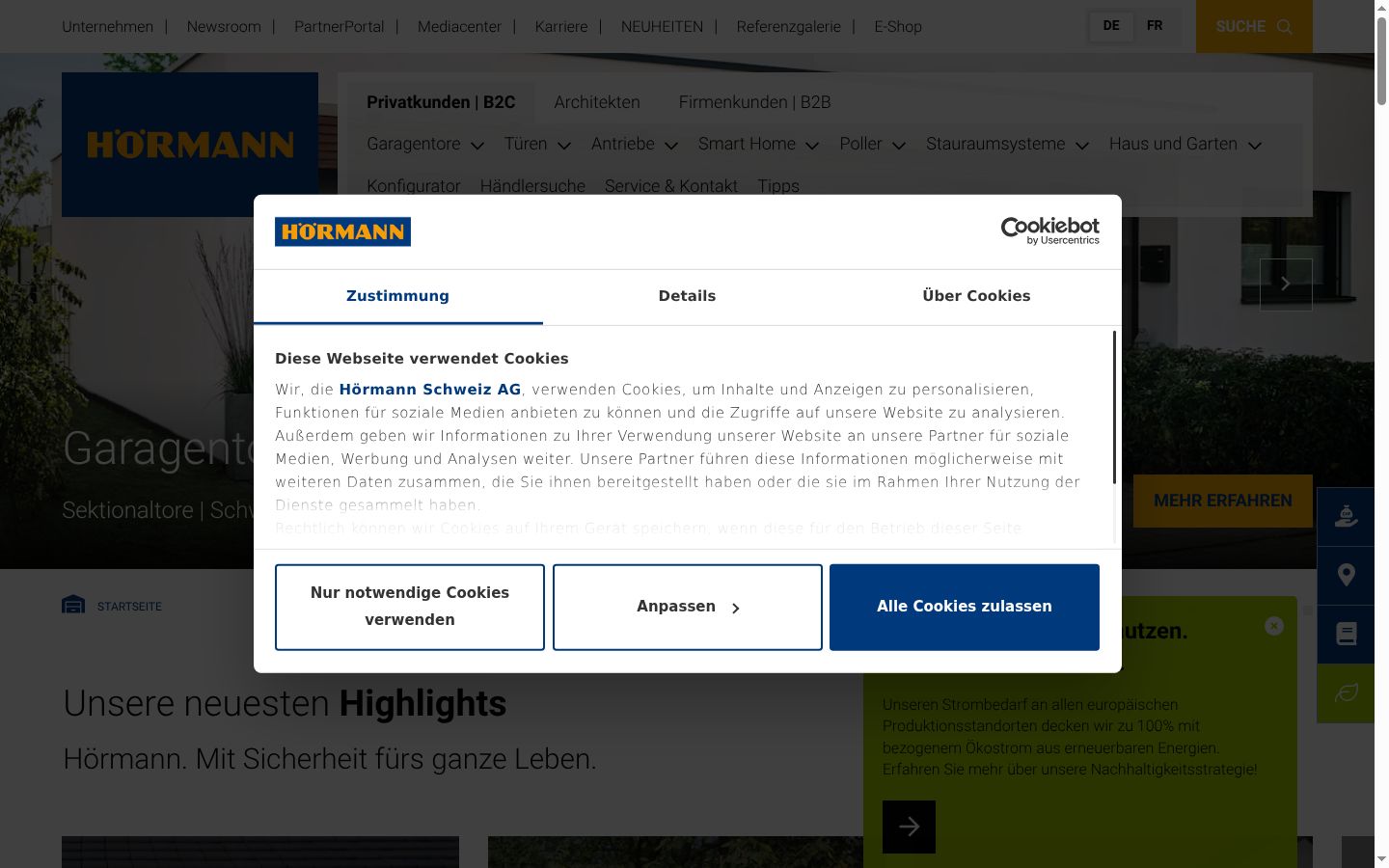Click the Hörmann logo on the blue site header
The width and height of the screenshot is (1389, 868).
click(x=190, y=145)
